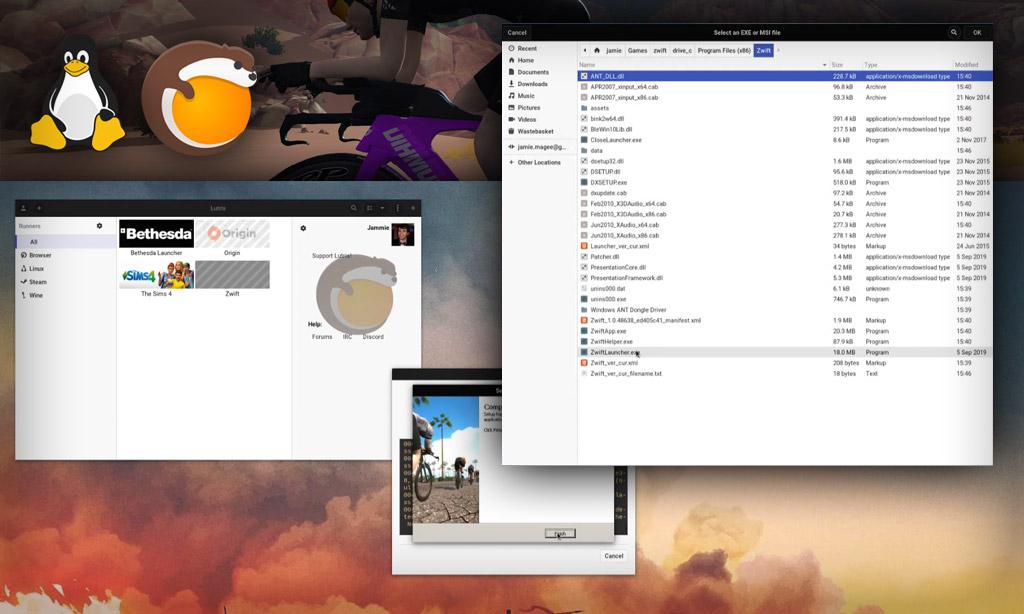Select unins000.exe in the file list
The image size is (1024, 614).
click(x=785, y=299)
